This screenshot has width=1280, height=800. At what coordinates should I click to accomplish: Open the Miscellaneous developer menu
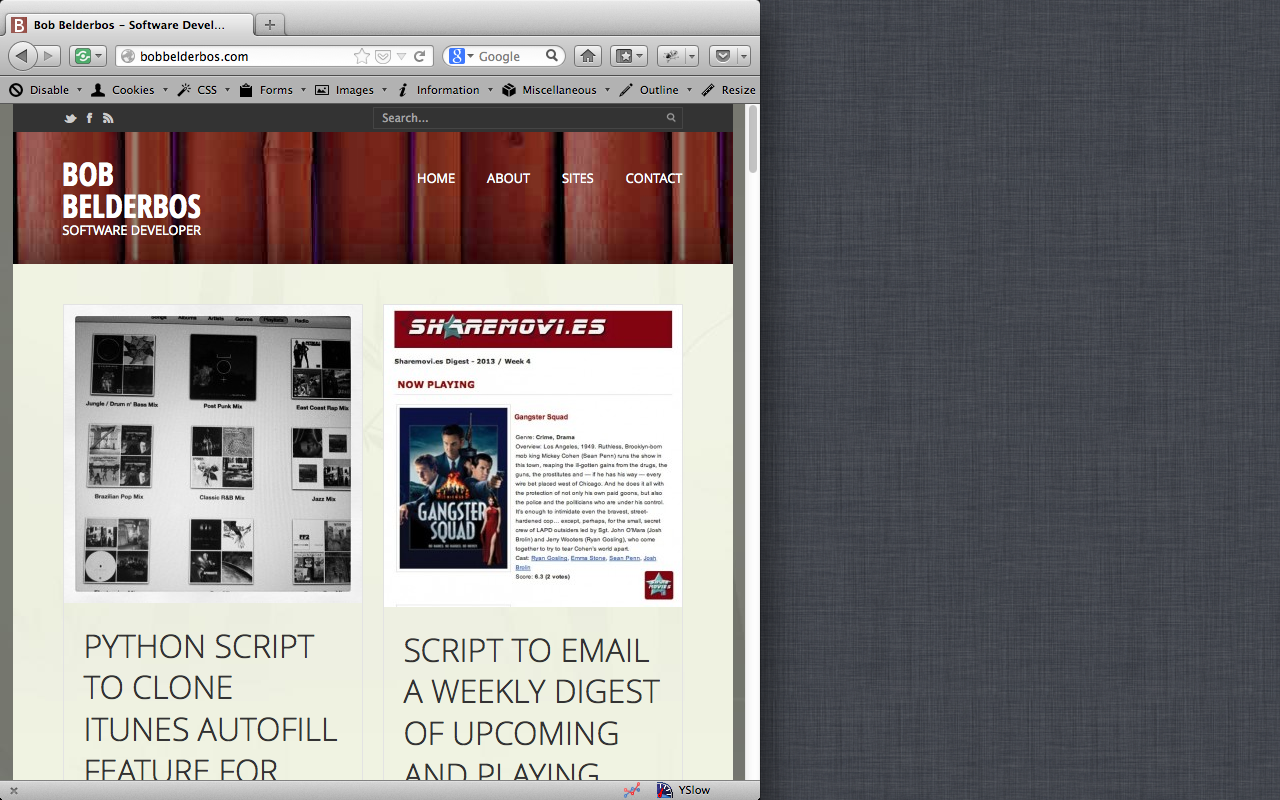tap(555, 90)
